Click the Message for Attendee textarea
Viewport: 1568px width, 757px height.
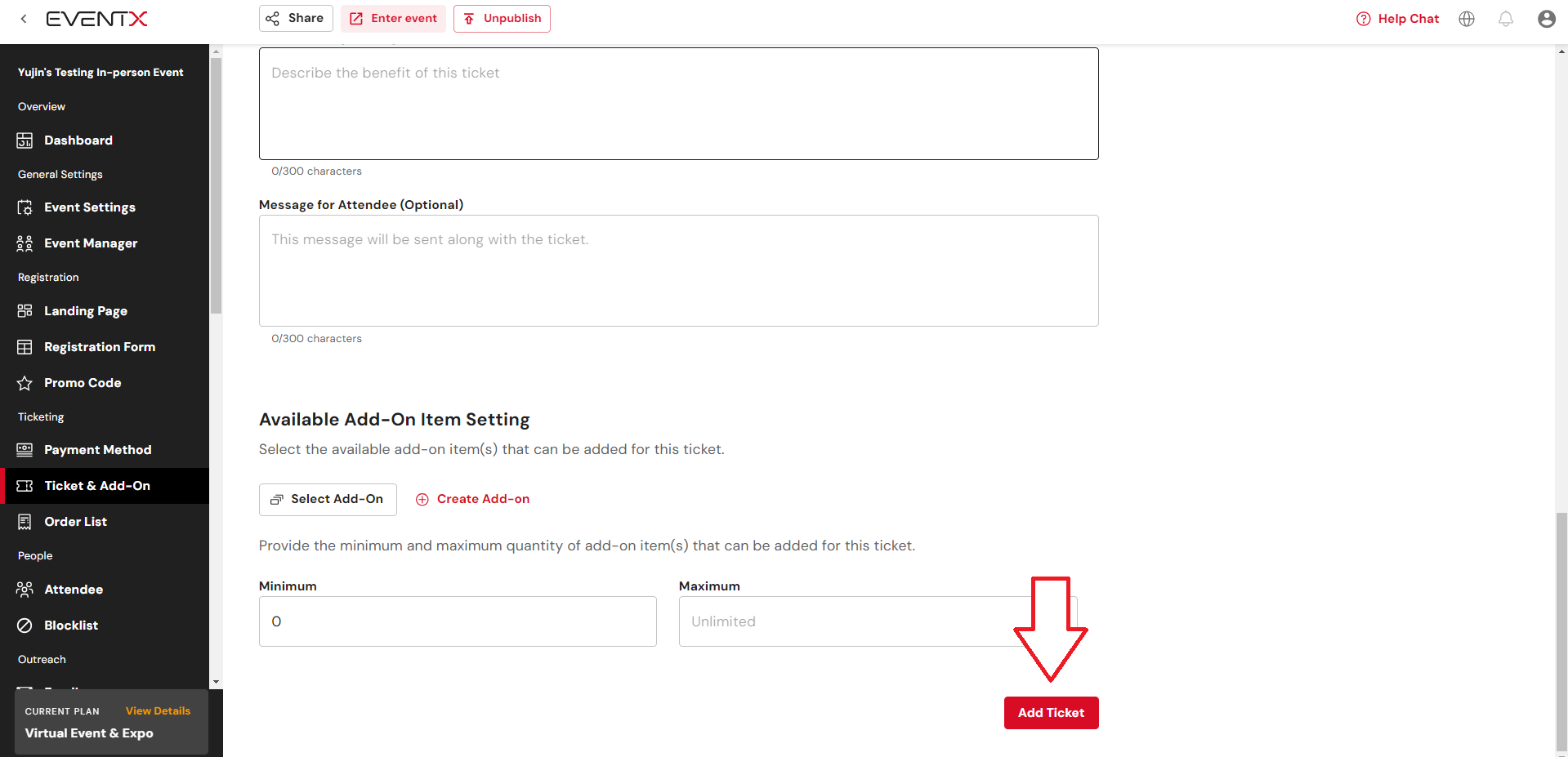pyautogui.click(x=678, y=270)
